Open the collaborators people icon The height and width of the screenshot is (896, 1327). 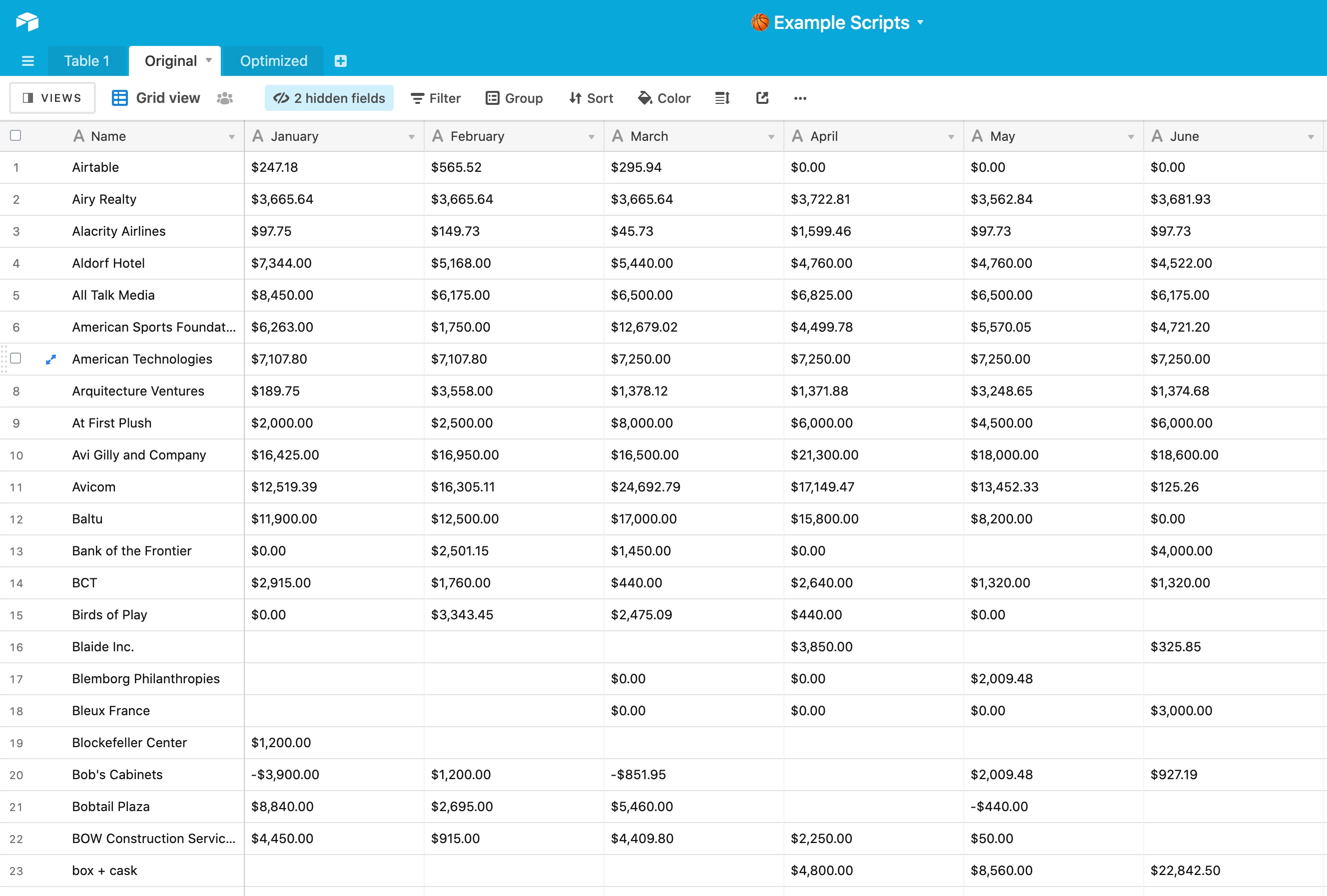tap(225, 99)
